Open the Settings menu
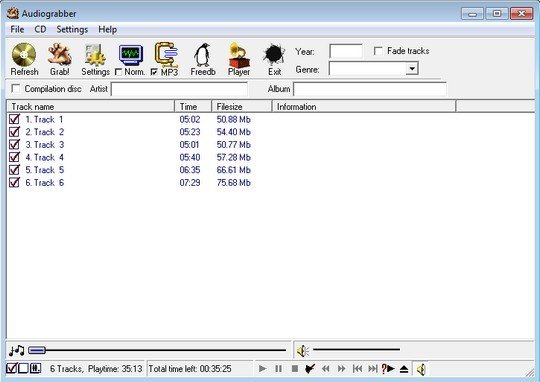This screenshot has height=382, width=540. coord(72,30)
